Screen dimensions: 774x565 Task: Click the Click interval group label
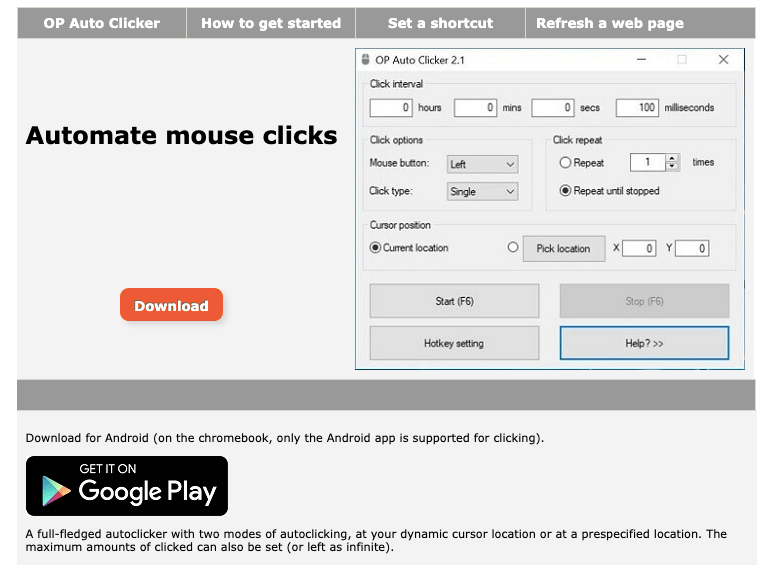(396, 84)
